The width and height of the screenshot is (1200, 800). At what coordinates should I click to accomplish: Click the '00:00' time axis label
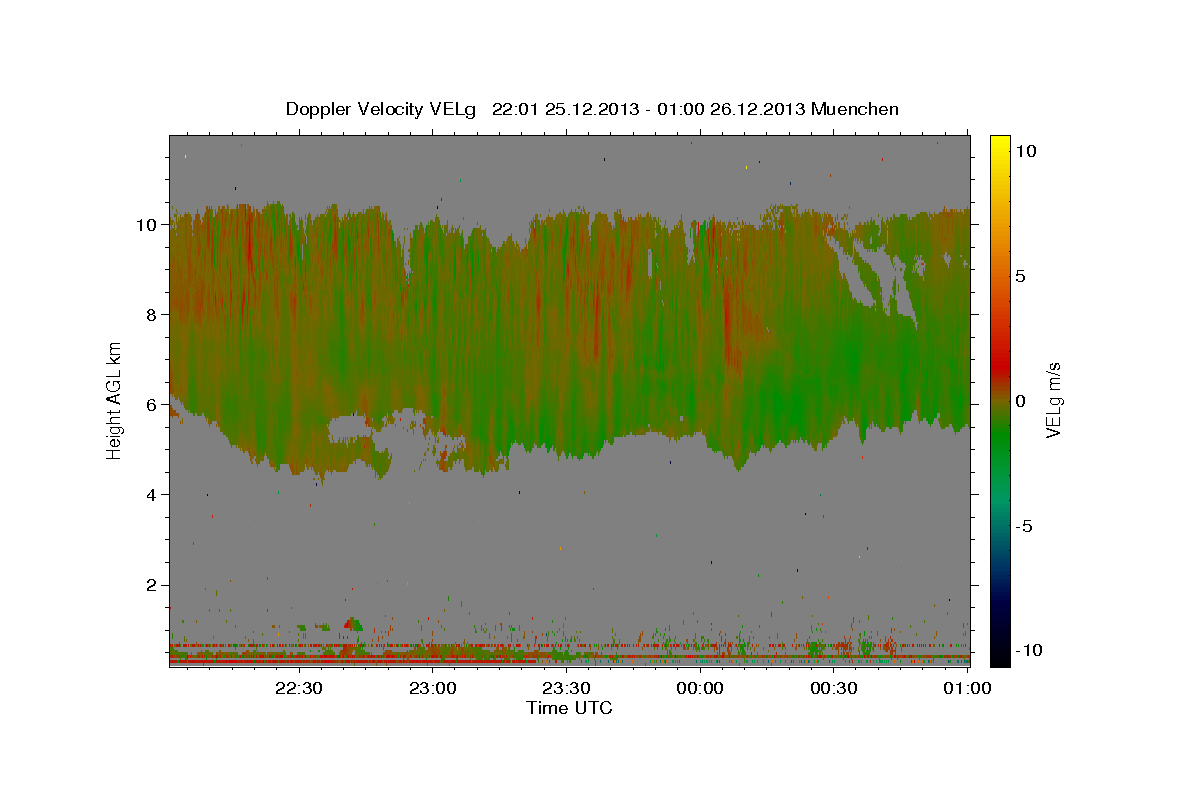(700, 688)
